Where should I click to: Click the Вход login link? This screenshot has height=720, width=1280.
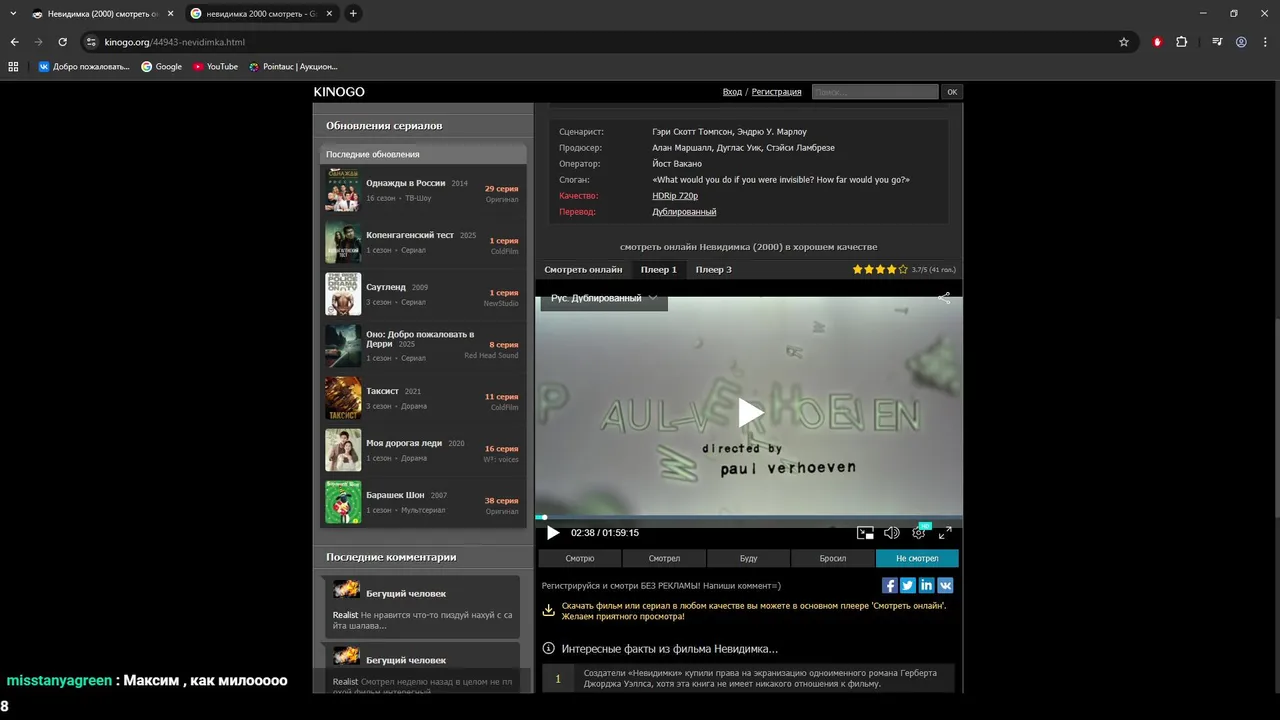pos(732,92)
